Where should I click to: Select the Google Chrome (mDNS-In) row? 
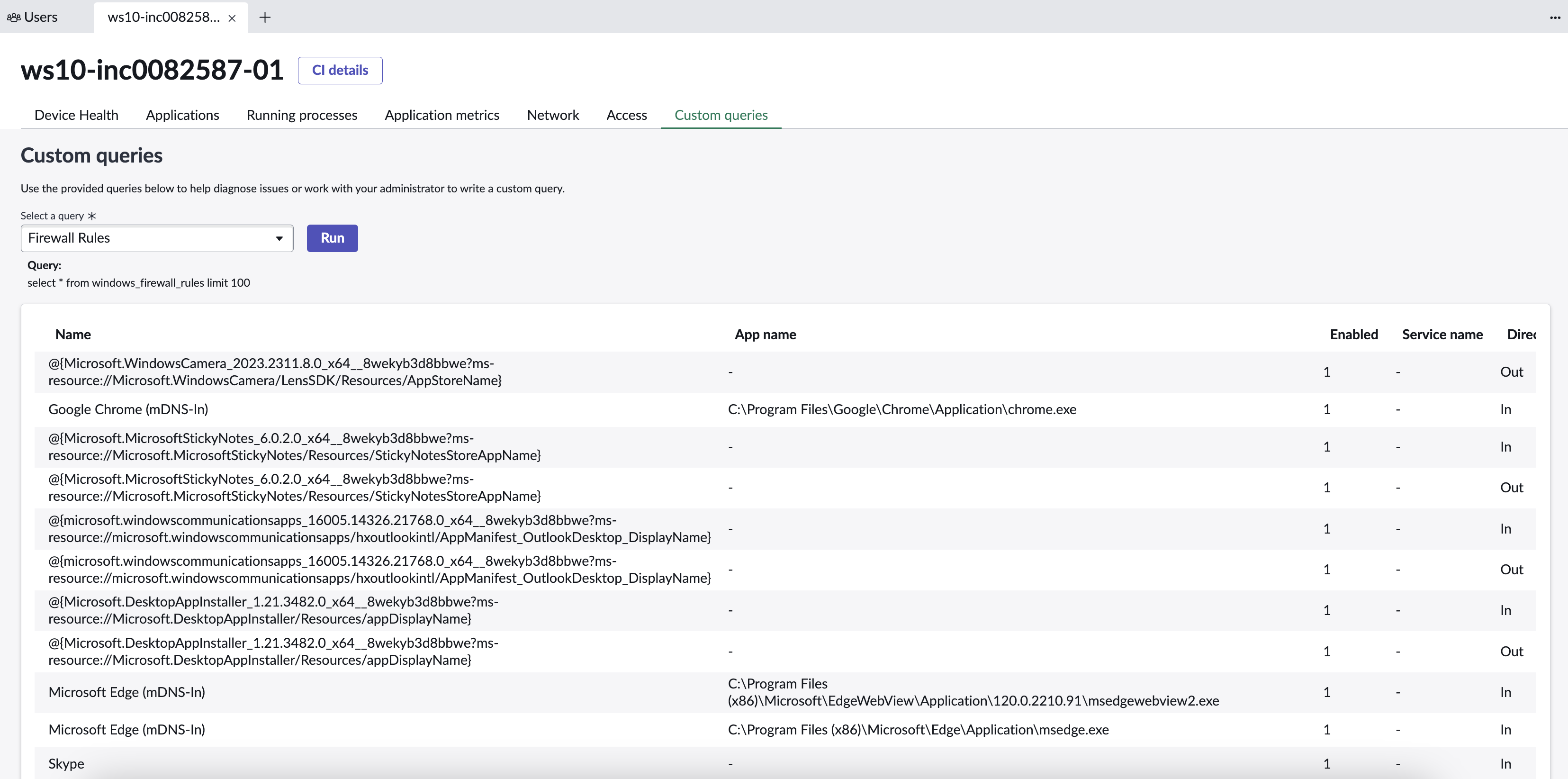(x=785, y=409)
